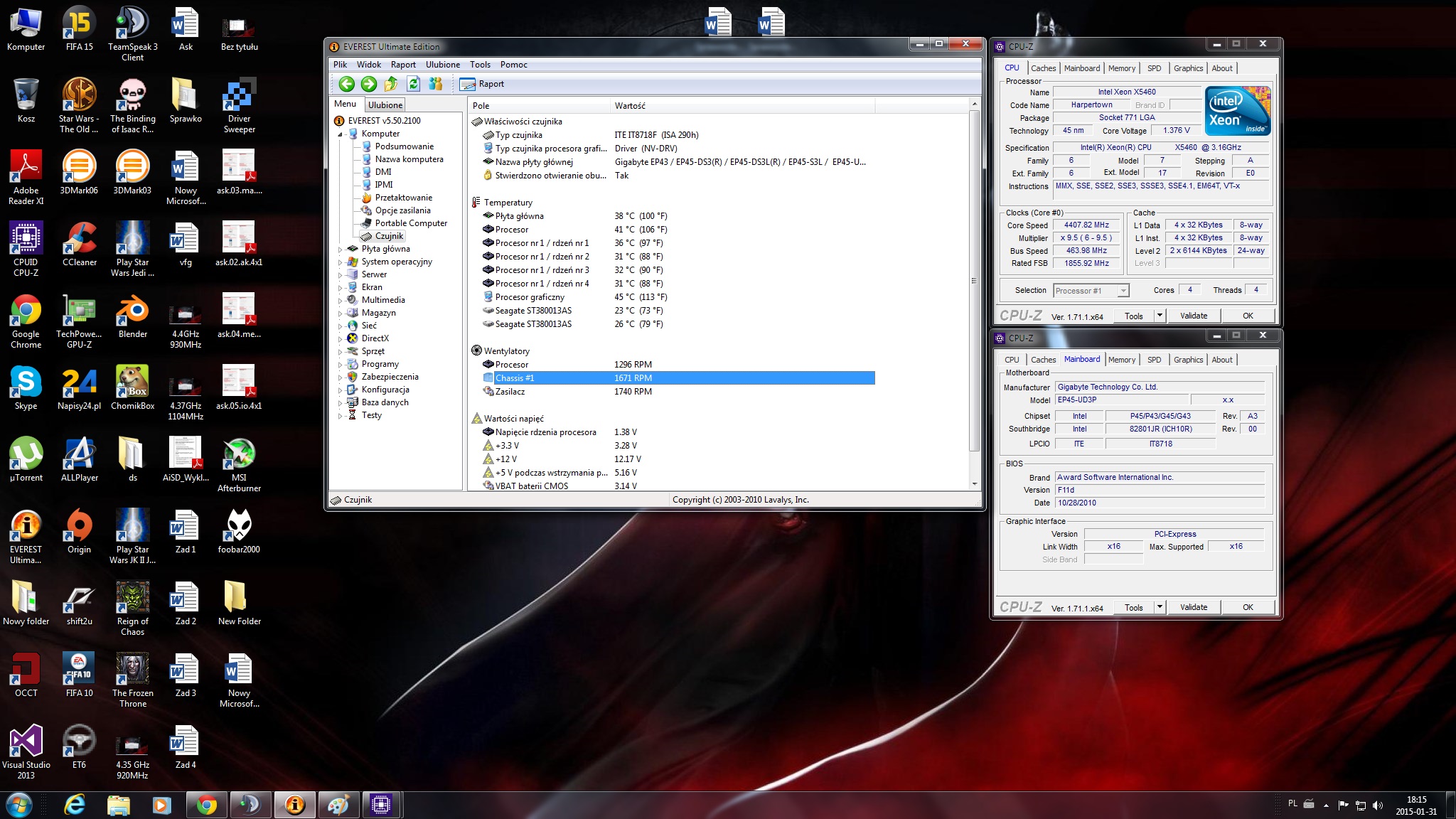
Task: Click CPU-Z icon in the taskbar
Action: pyautogui.click(x=381, y=805)
